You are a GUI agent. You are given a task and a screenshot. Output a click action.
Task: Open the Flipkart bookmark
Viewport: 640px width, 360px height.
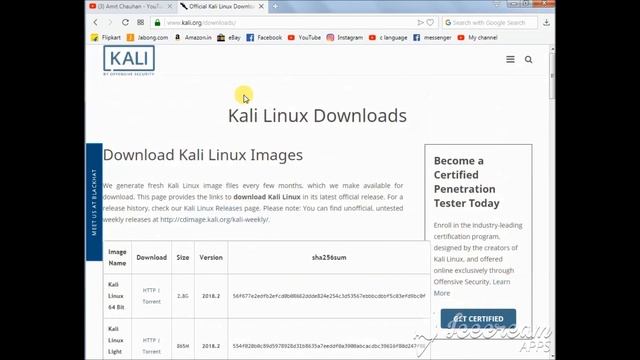tap(106, 38)
